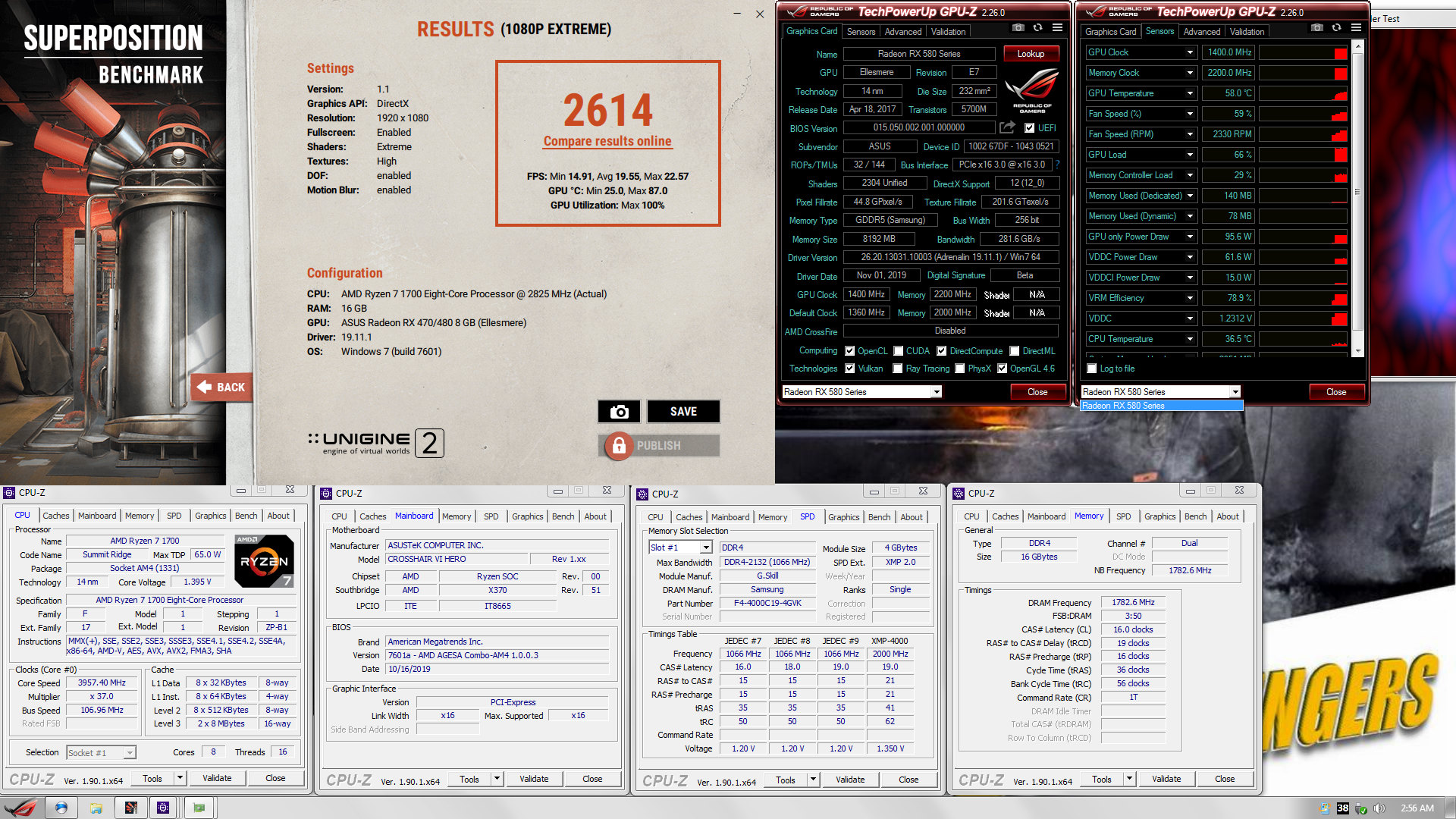This screenshot has width=1456, height=819.
Task: Open the hamburger menu in the GPU-Z Sensors window
Action: [x=1356, y=28]
